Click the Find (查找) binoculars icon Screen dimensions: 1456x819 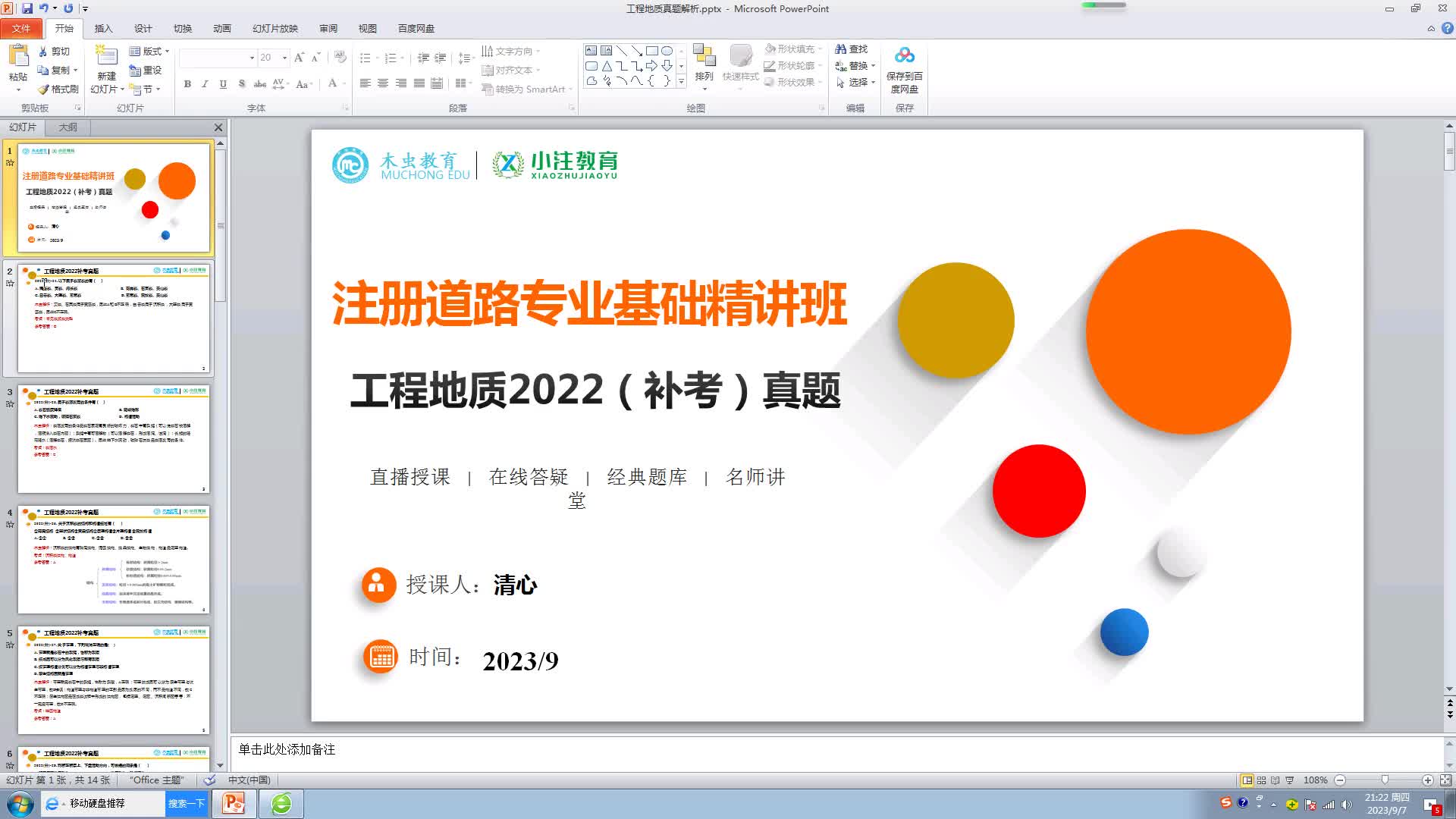[x=840, y=49]
